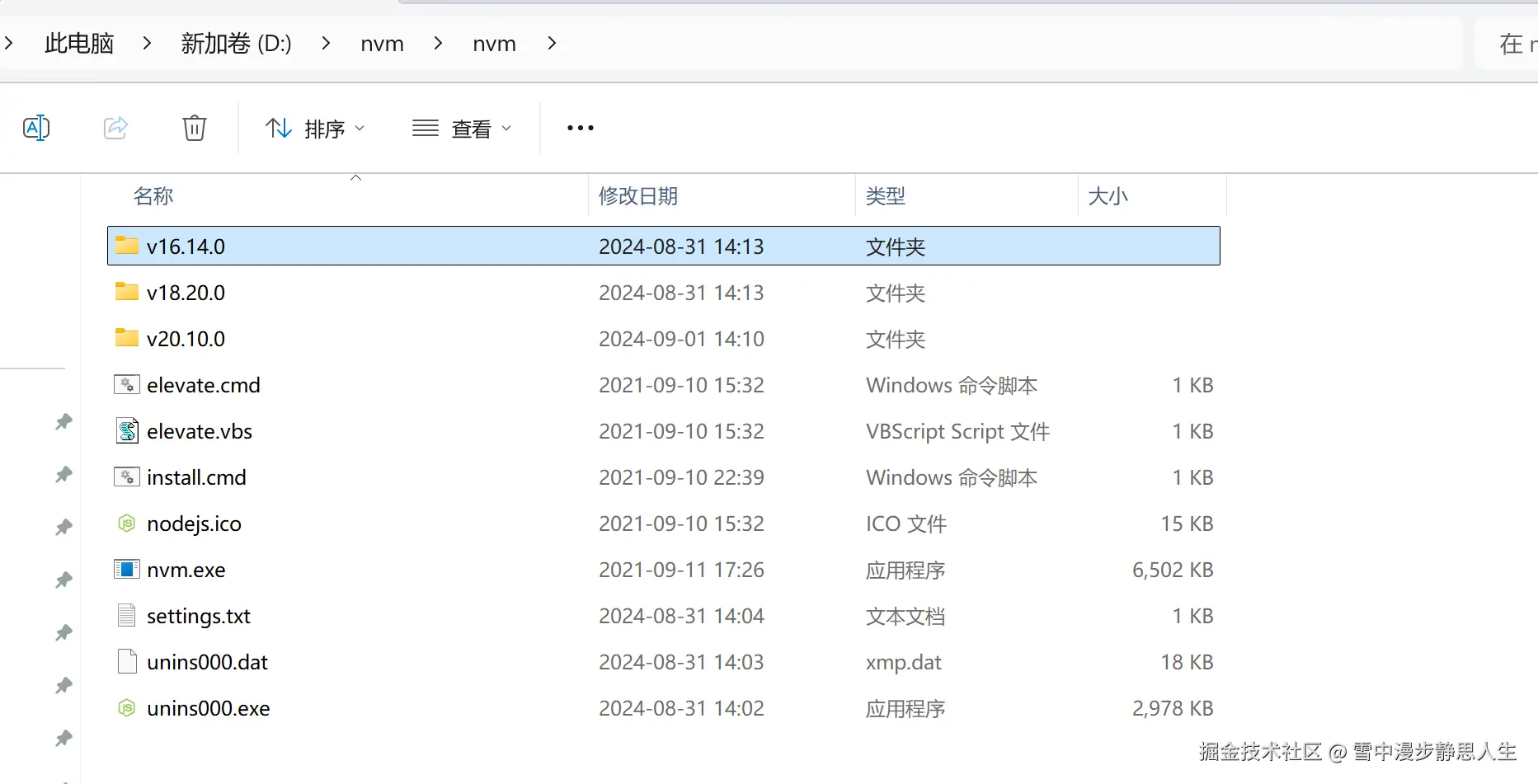The image size is (1538, 784).
Task: Click the 18 KB size value
Action: point(1187,662)
